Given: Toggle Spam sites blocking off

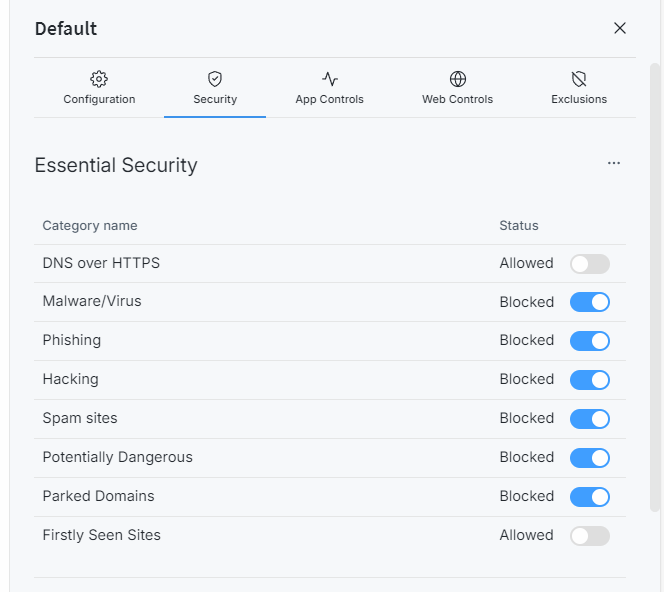Looking at the screenshot, I should point(589,419).
